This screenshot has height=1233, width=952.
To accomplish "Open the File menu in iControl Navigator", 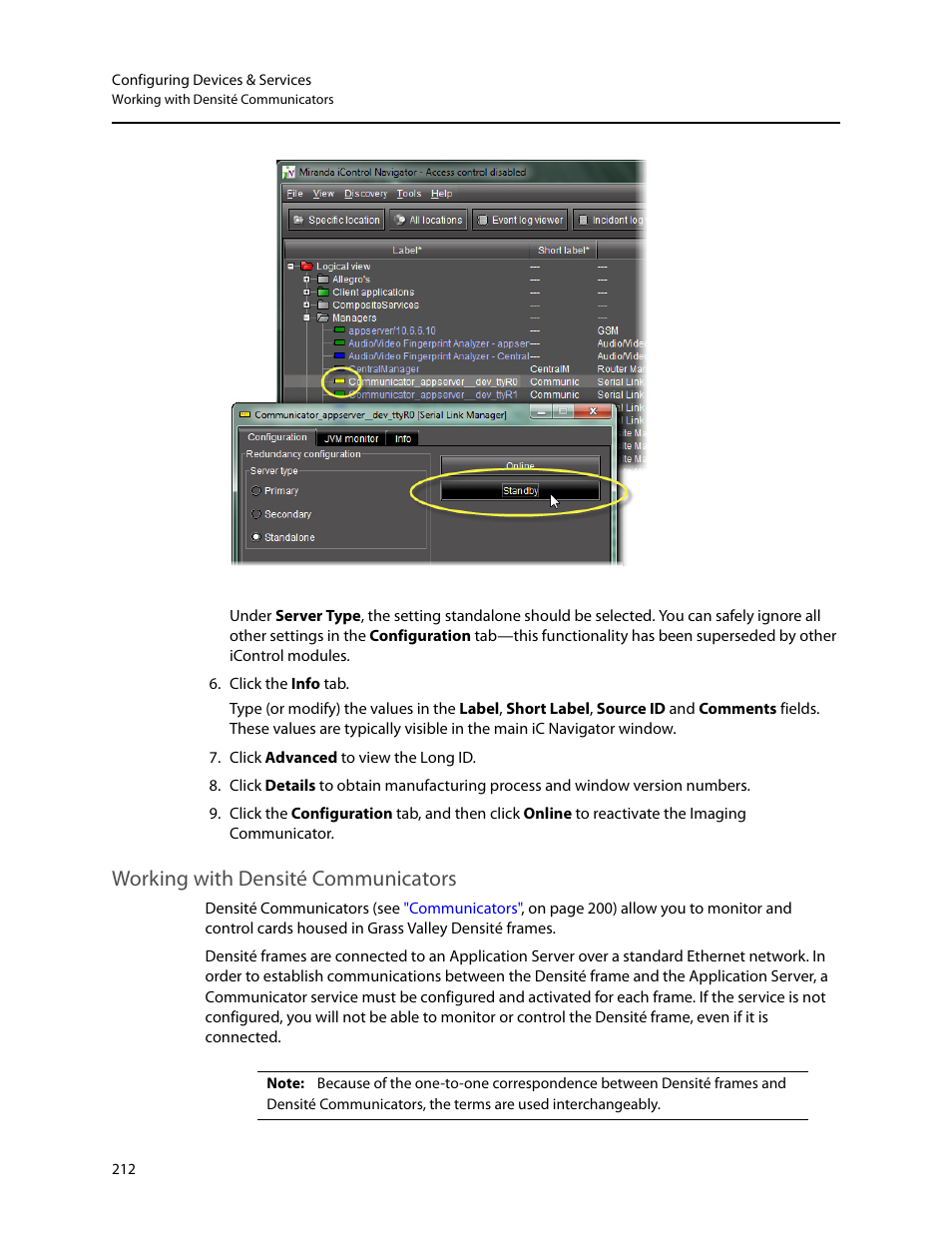I will coord(294,194).
